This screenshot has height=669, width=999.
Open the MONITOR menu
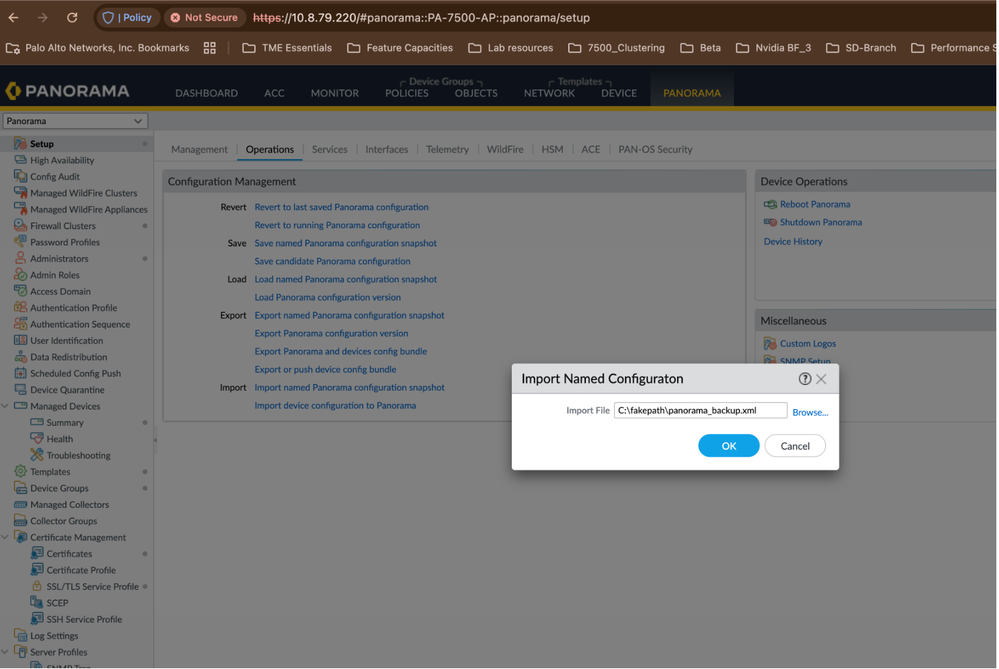point(334,93)
